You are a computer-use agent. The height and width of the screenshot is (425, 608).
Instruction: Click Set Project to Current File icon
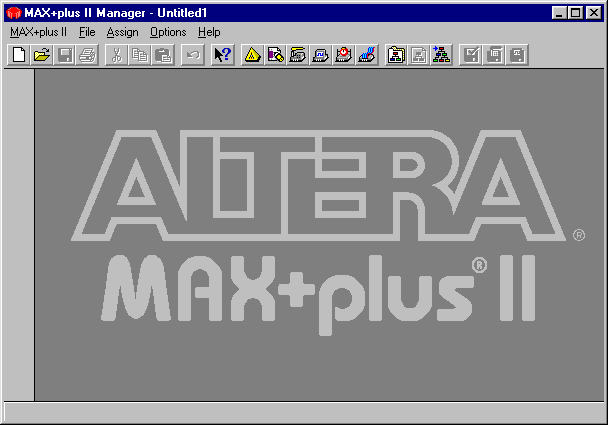click(x=419, y=55)
